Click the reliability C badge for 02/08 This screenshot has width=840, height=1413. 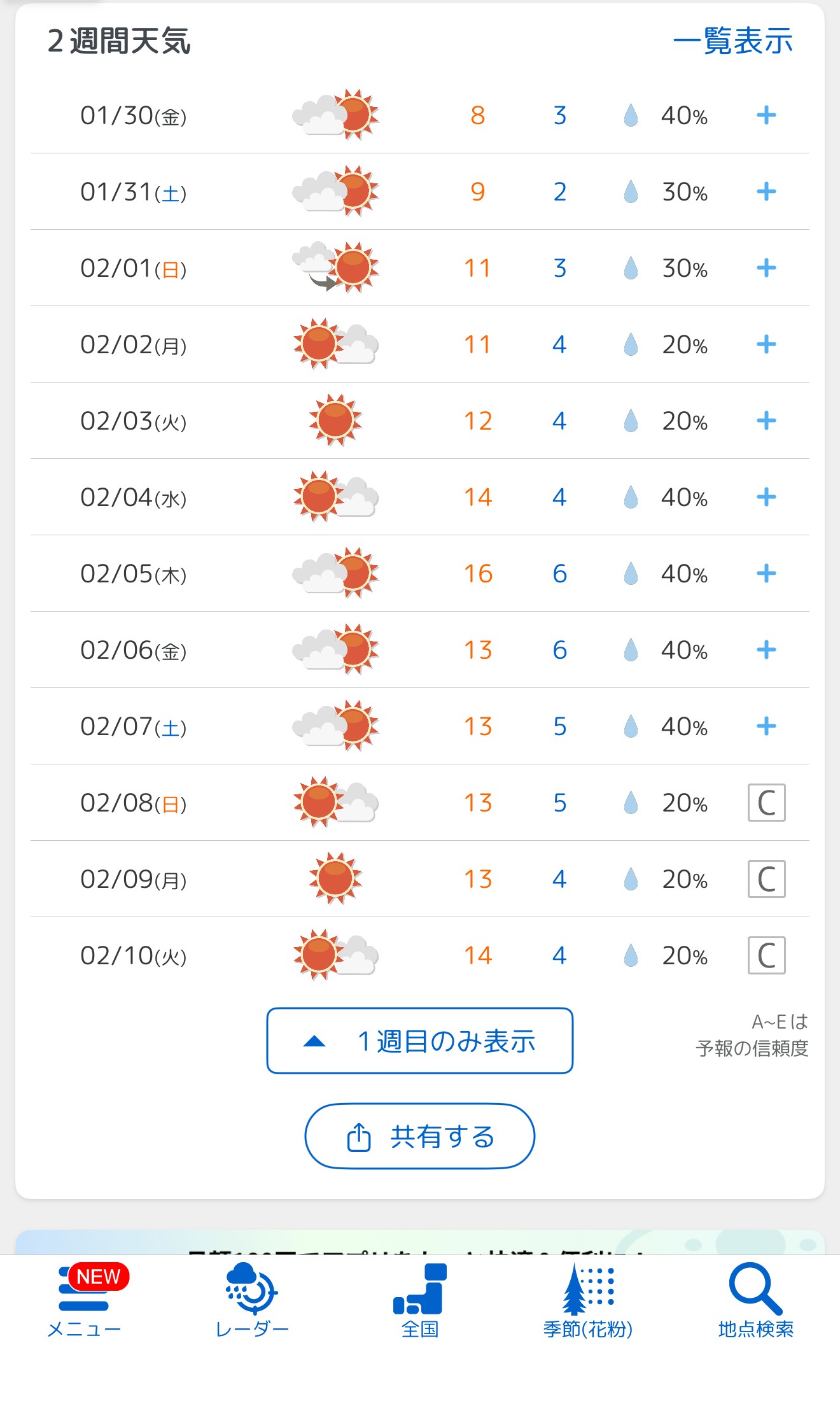click(x=766, y=803)
